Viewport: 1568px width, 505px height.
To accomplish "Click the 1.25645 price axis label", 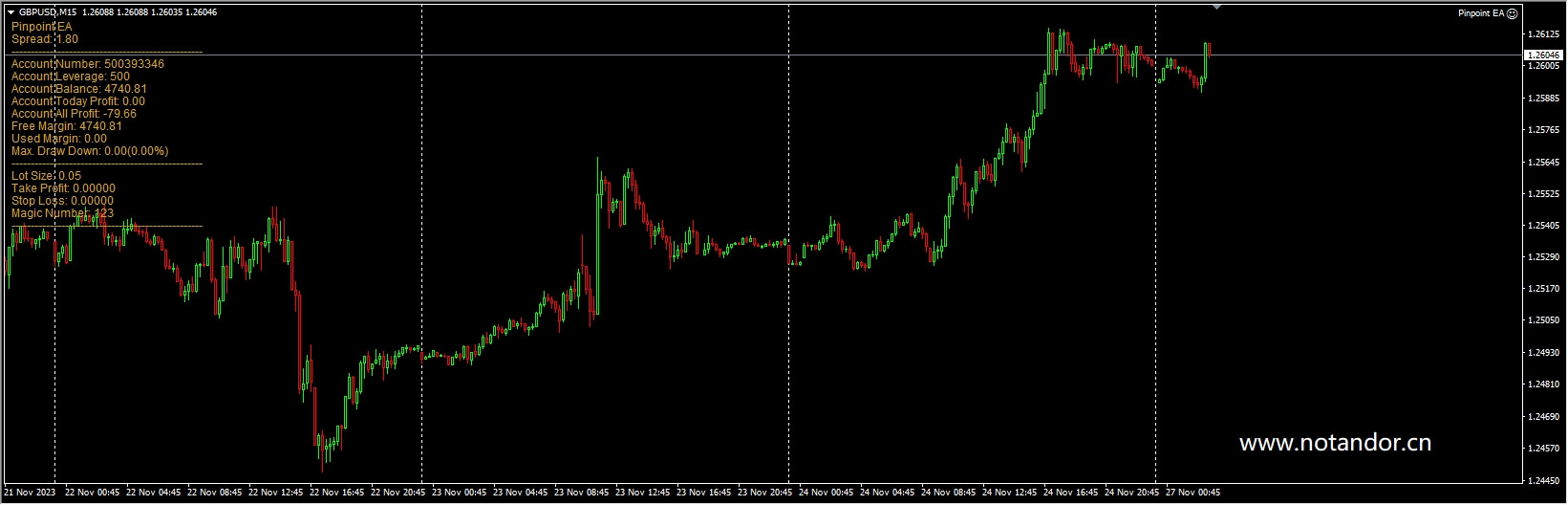I will click(1543, 162).
